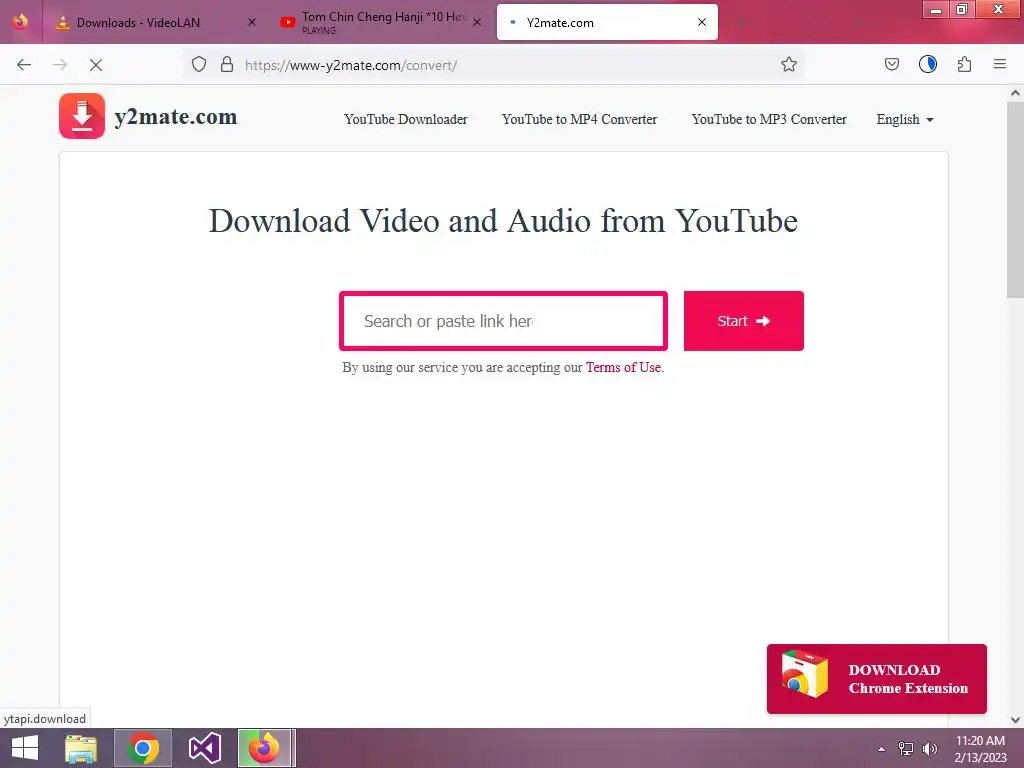
Task: Close the Y2mate.com tab
Action: pos(702,22)
